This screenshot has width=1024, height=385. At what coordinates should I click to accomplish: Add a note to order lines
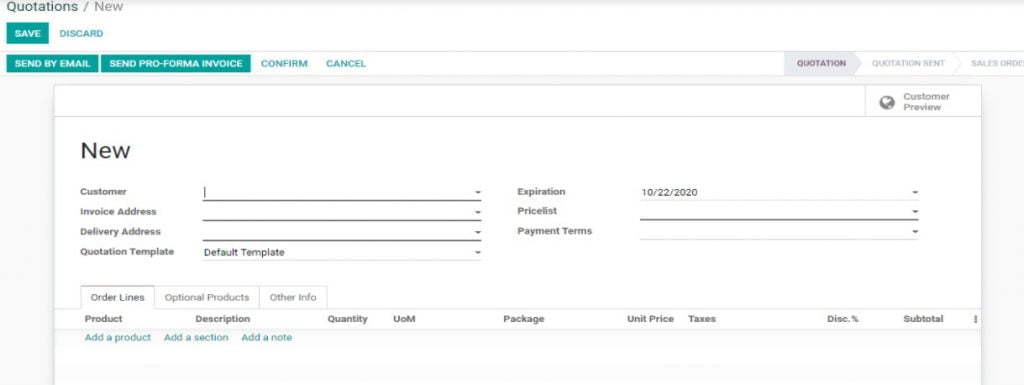[266, 337]
